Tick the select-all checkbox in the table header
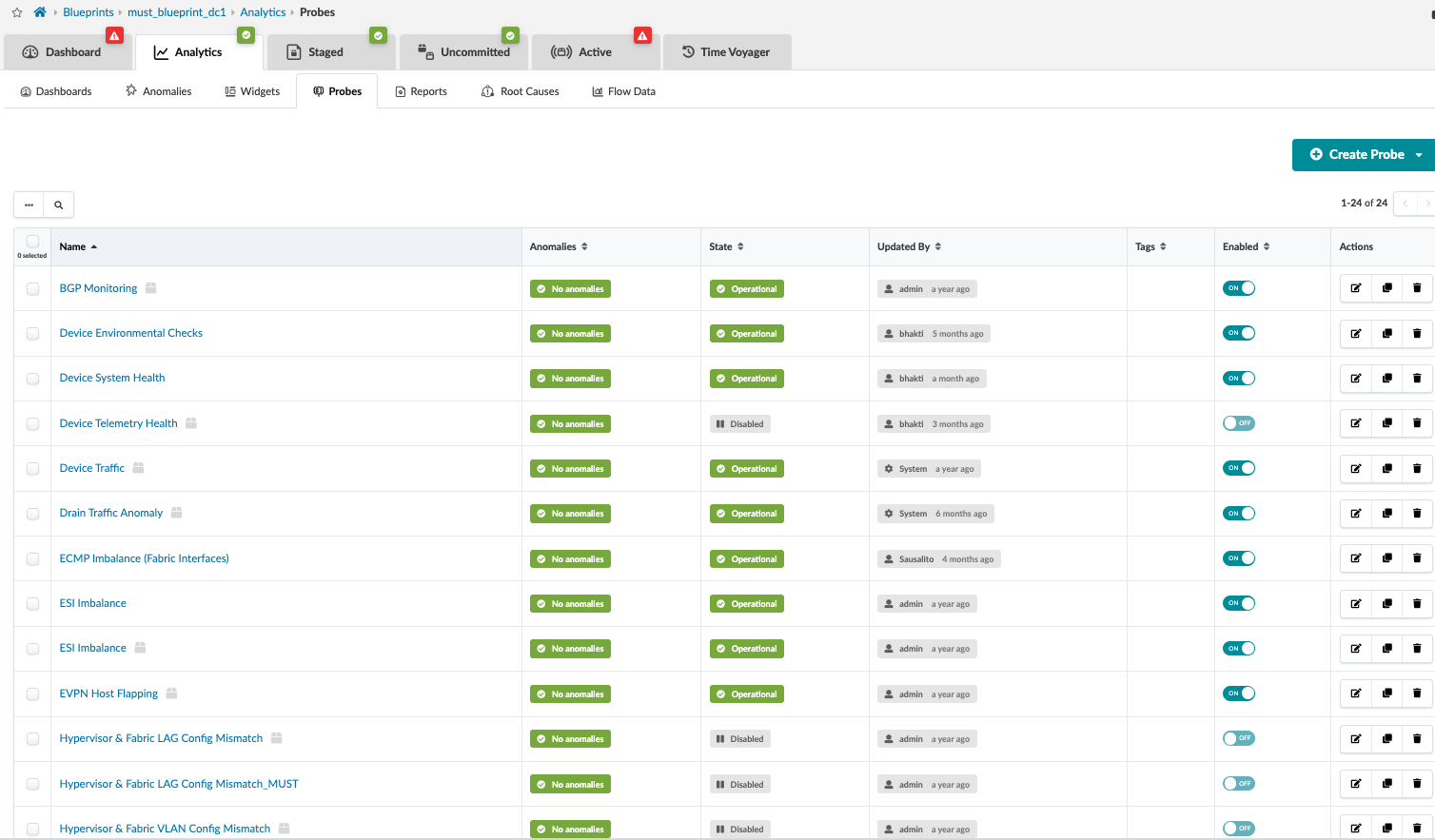 pos(33,242)
